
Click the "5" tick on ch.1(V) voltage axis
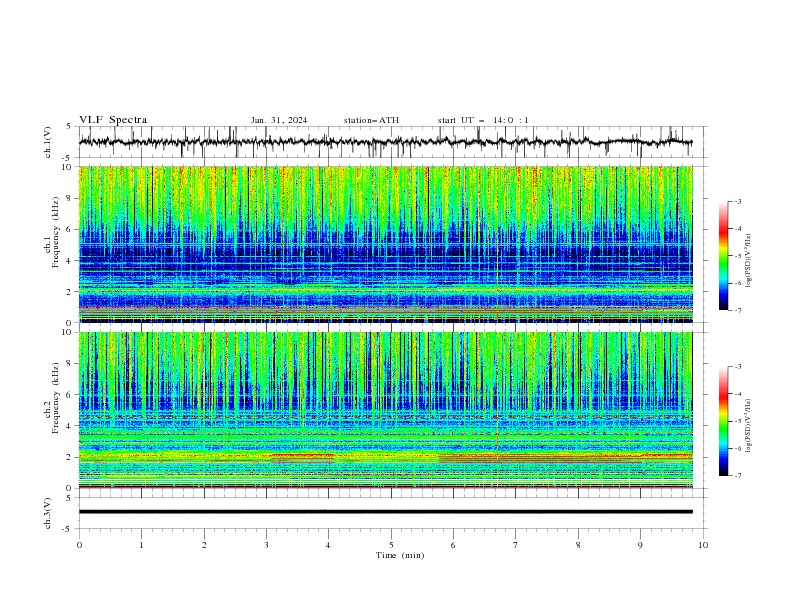69,126
